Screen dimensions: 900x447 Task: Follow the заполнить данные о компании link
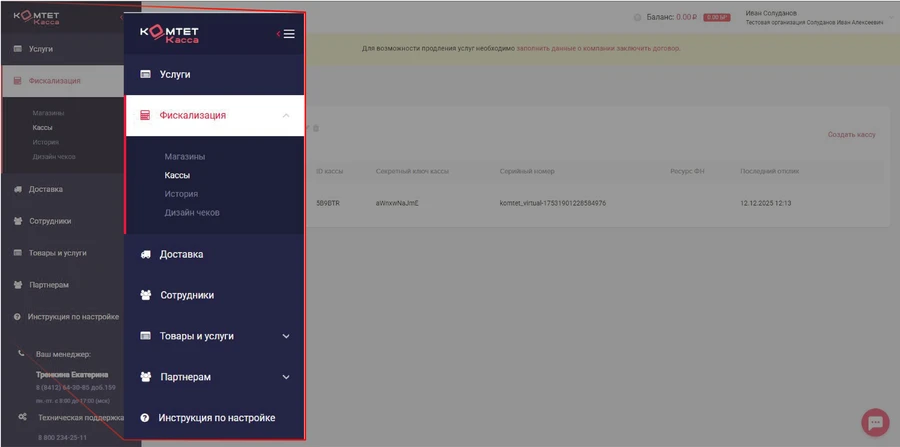[560, 48]
